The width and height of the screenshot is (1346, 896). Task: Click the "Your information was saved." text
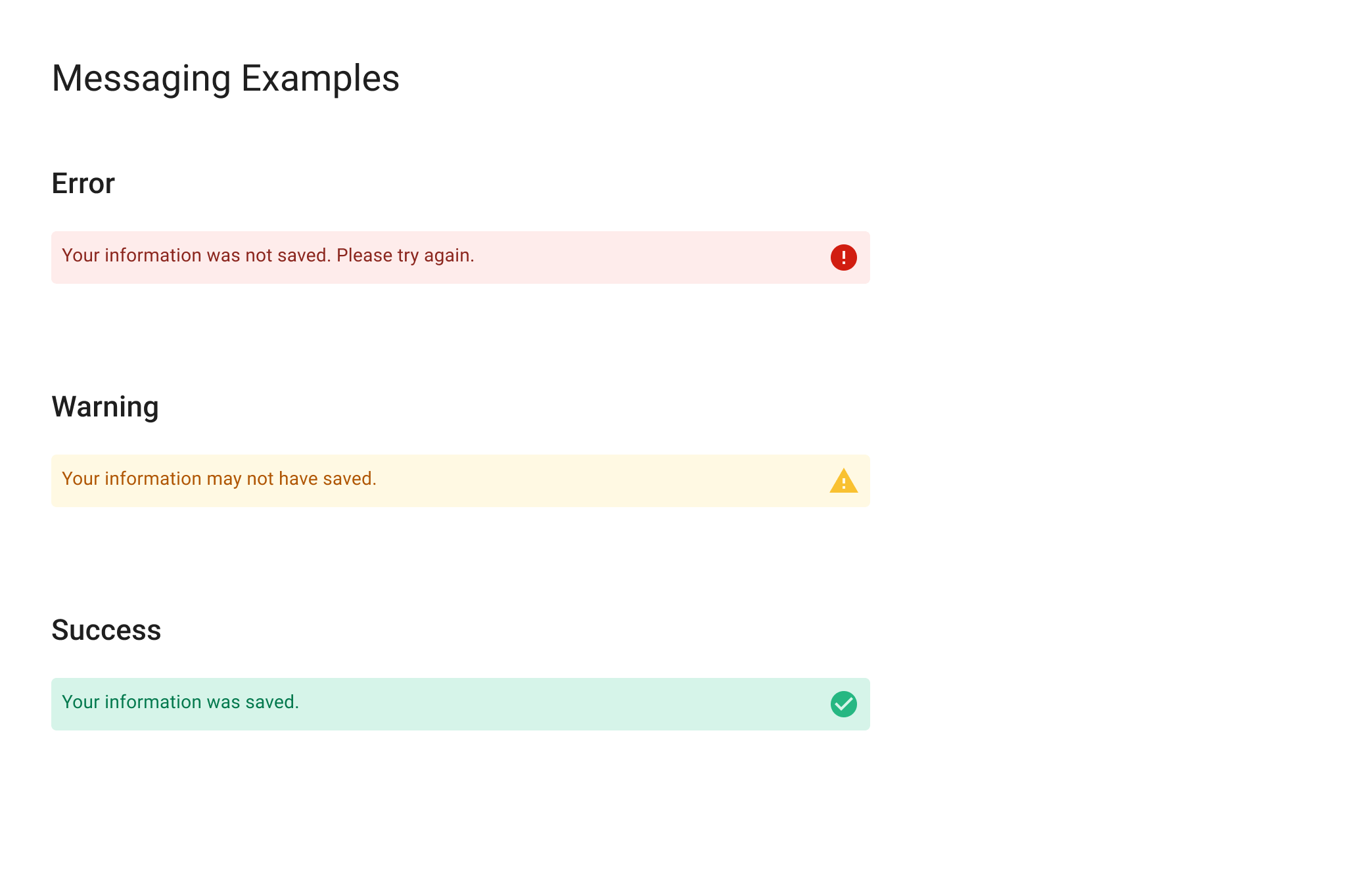click(180, 702)
